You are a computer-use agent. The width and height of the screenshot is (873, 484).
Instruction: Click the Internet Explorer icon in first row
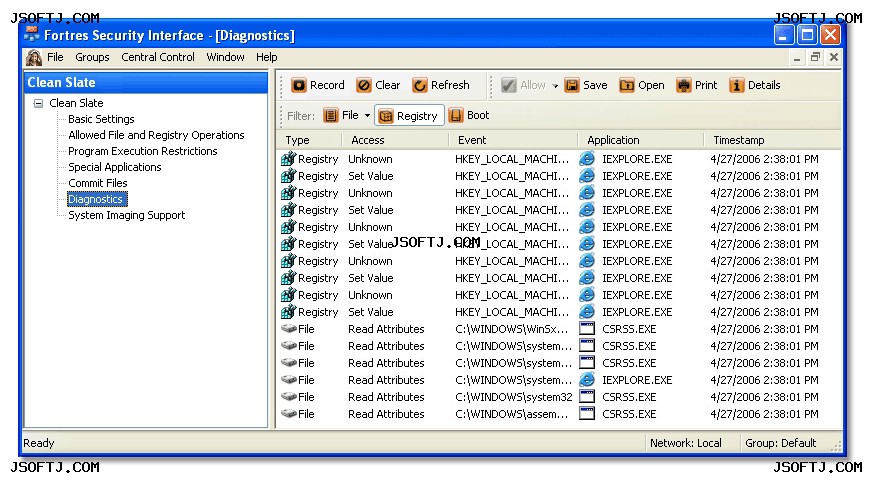coord(587,159)
